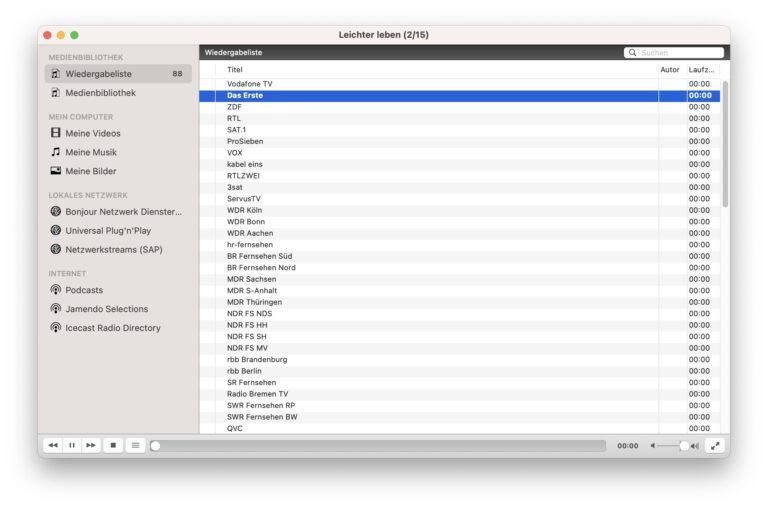Select BR Fernsehen Süd entry
768x508 pixels.
tap(459, 256)
